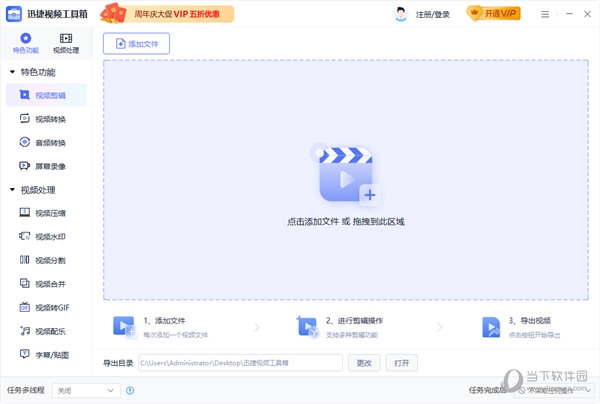Image resolution: width=600 pixels, height=404 pixels.
Task: Click the 支持多种剪辑功能 hint text
Action: pos(352,335)
